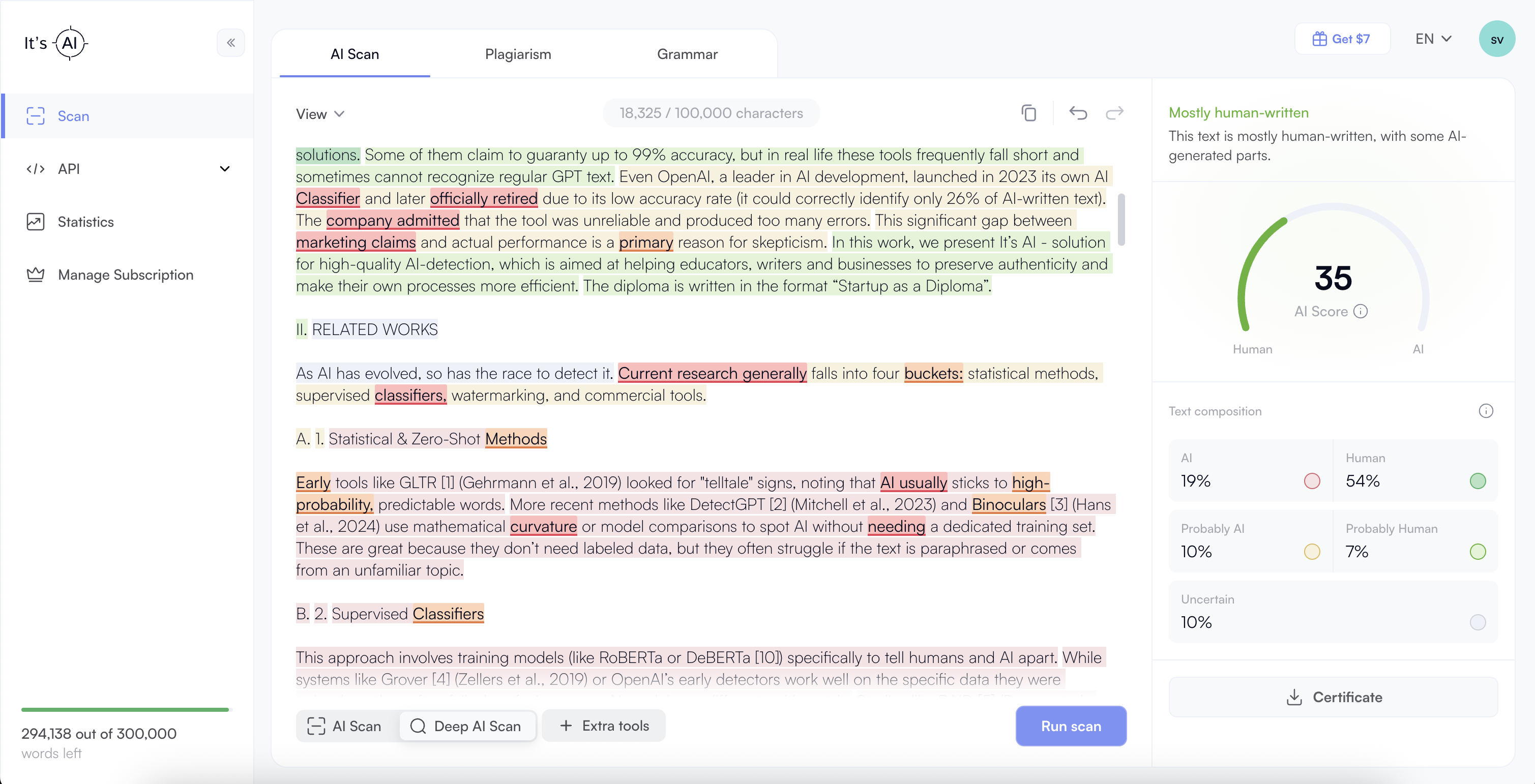Click the red AI 19% color indicator
The image size is (1535, 784).
pos(1312,481)
